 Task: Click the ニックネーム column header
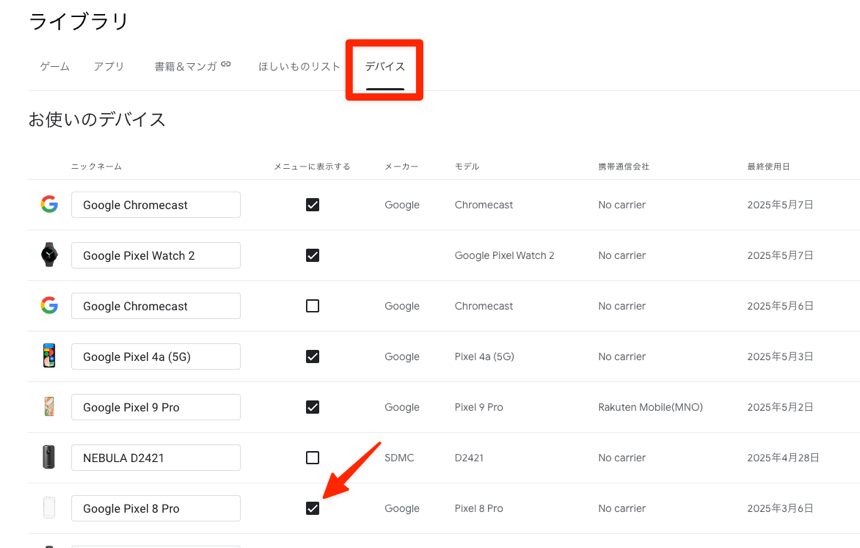pyautogui.click(x=97, y=166)
